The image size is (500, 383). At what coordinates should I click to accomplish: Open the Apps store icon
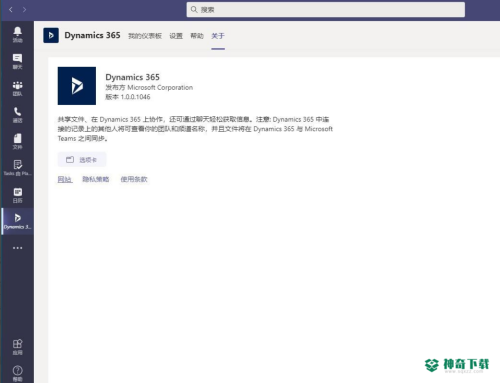click(x=17, y=347)
